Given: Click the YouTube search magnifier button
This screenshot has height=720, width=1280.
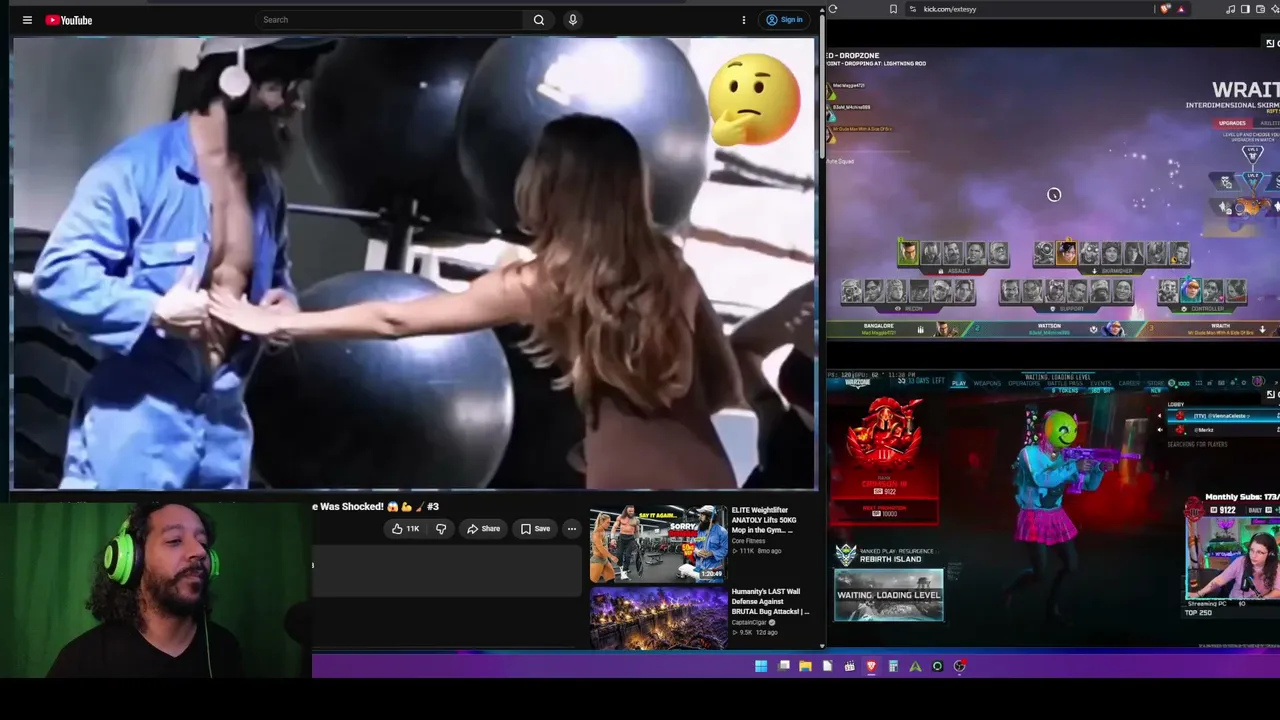Looking at the screenshot, I should pos(539,20).
